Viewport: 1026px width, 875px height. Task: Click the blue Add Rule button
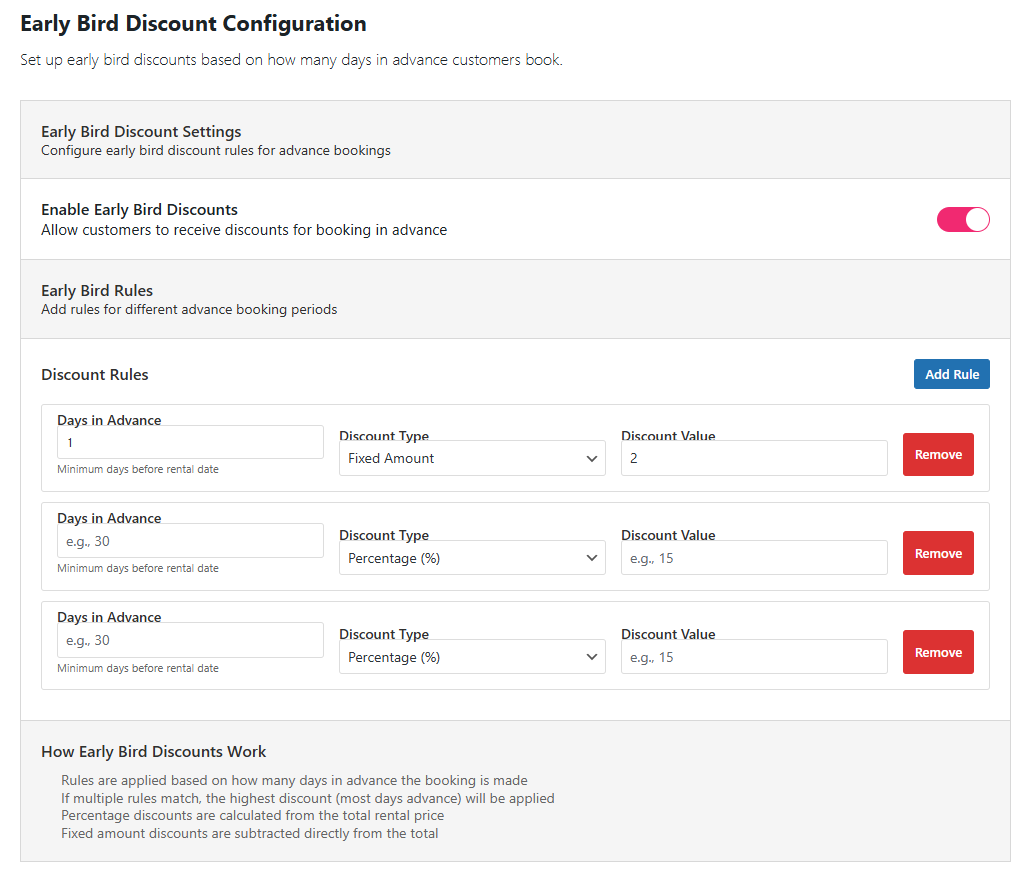click(x=951, y=374)
